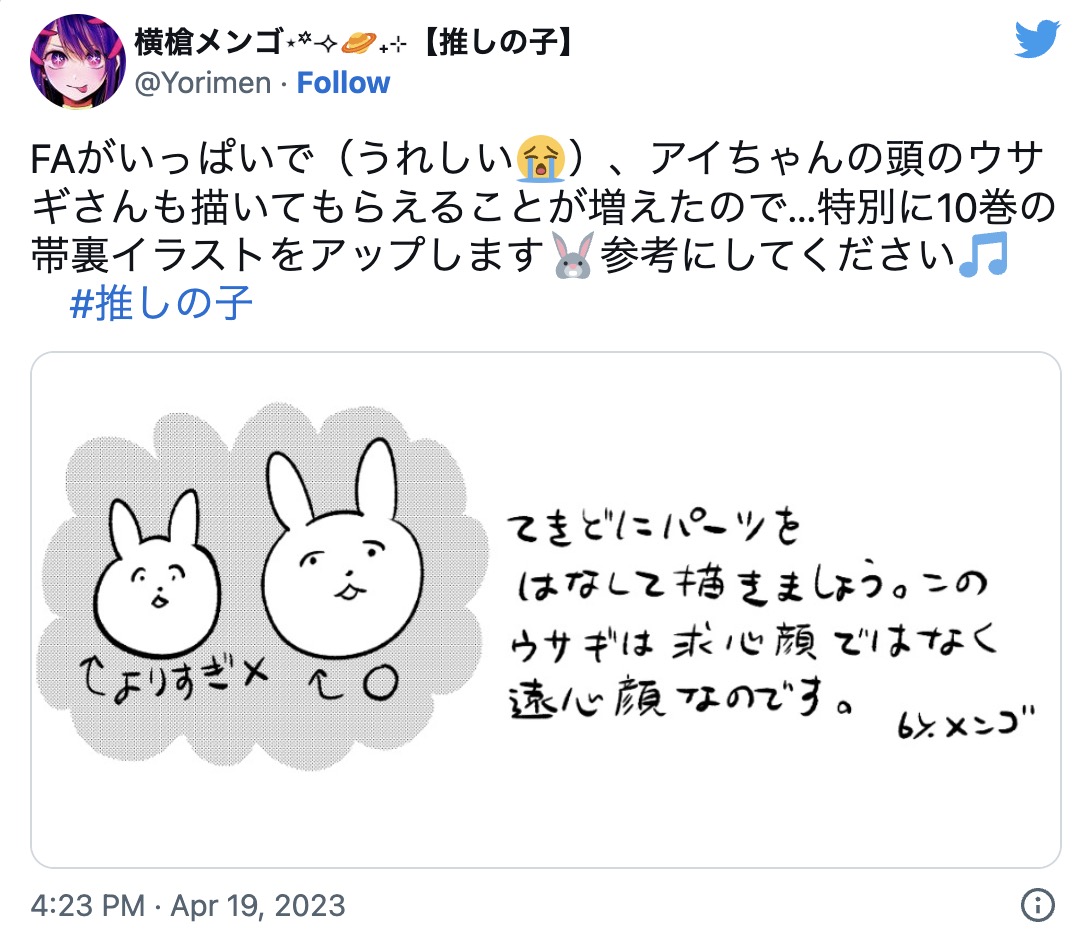The image size is (1082, 932).
Task: Open the tweet info icon
Action: pos(1037,904)
